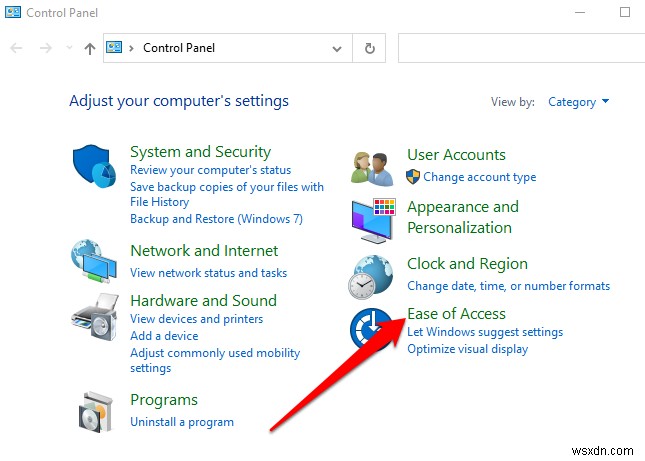The image size is (645, 461).
Task: Open recent locations dropdown arrow
Action: [x=69, y=48]
